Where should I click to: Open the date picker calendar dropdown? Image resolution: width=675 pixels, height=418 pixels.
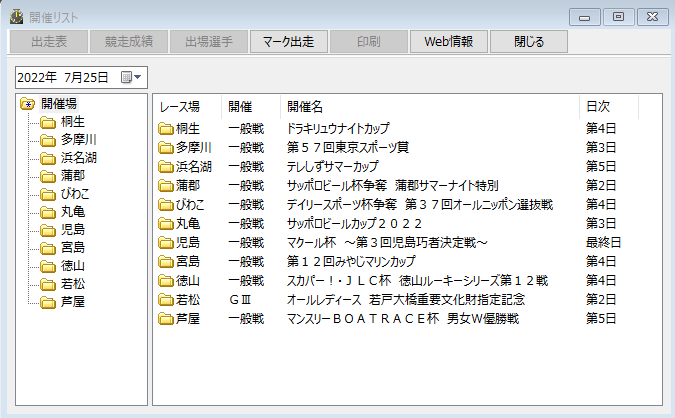coord(131,77)
